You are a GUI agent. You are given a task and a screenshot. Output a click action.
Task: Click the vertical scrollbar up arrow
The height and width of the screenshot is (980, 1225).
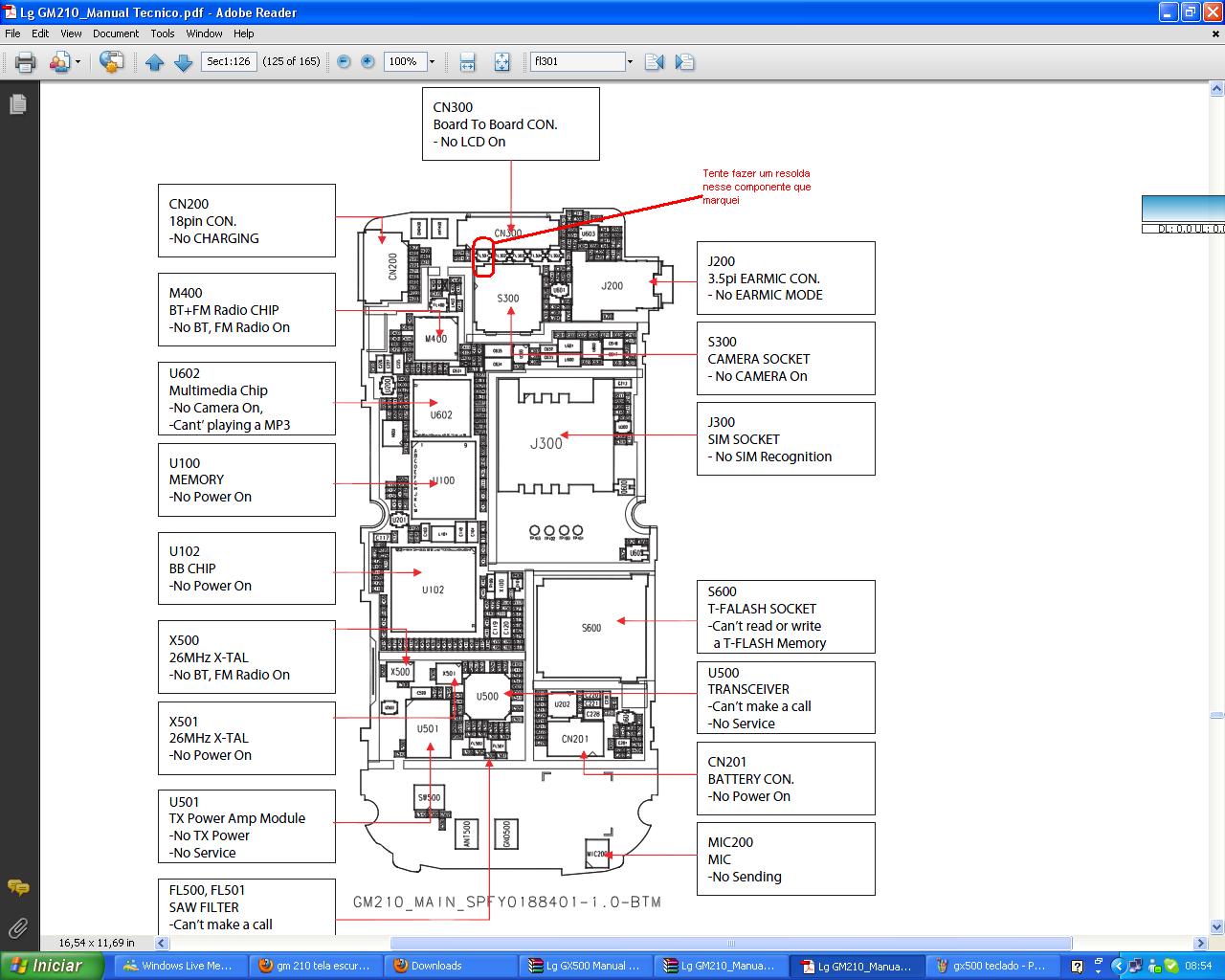pyautogui.click(x=1216, y=90)
